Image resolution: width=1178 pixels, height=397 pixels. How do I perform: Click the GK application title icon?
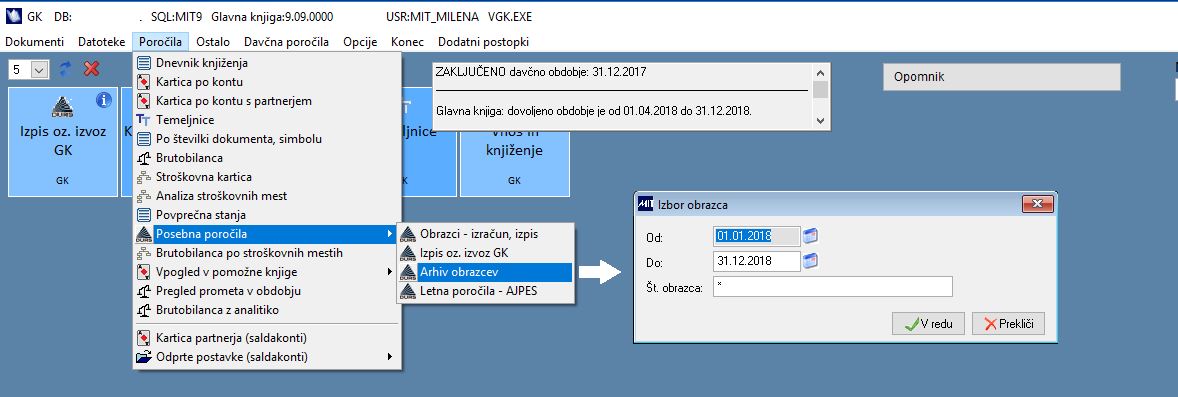tap(14, 17)
